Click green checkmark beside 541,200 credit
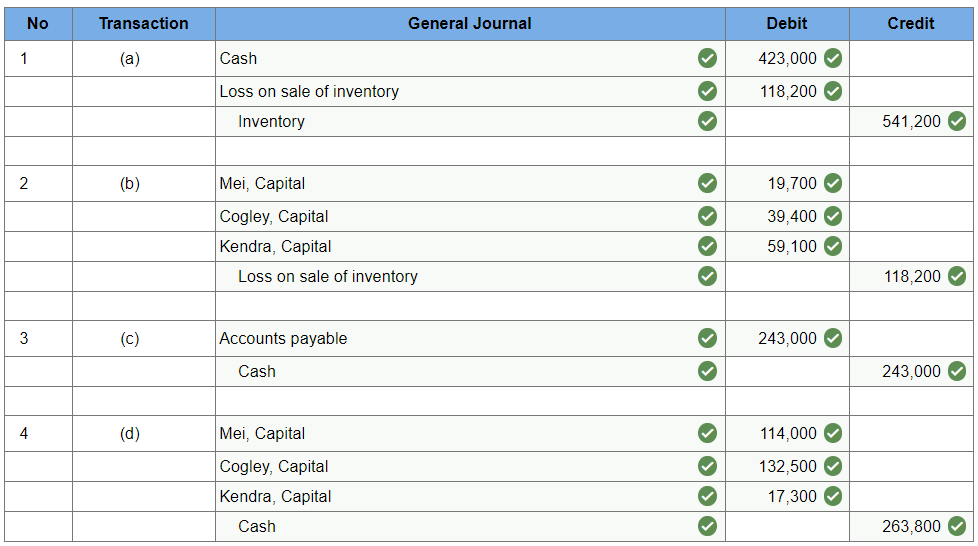The height and width of the screenshot is (546, 978). (x=957, y=121)
